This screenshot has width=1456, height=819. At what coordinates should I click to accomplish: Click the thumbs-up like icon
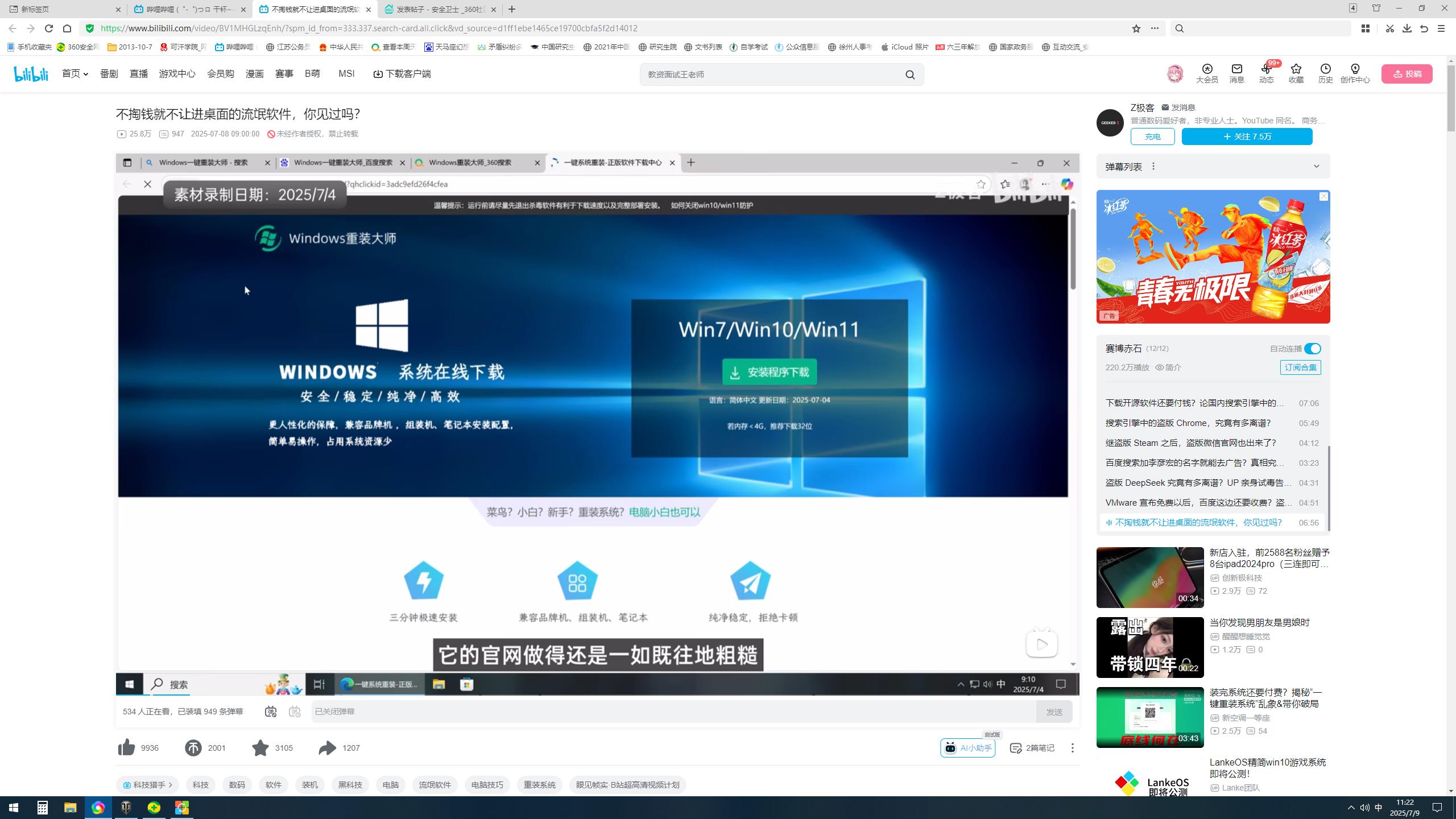(126, 748)
